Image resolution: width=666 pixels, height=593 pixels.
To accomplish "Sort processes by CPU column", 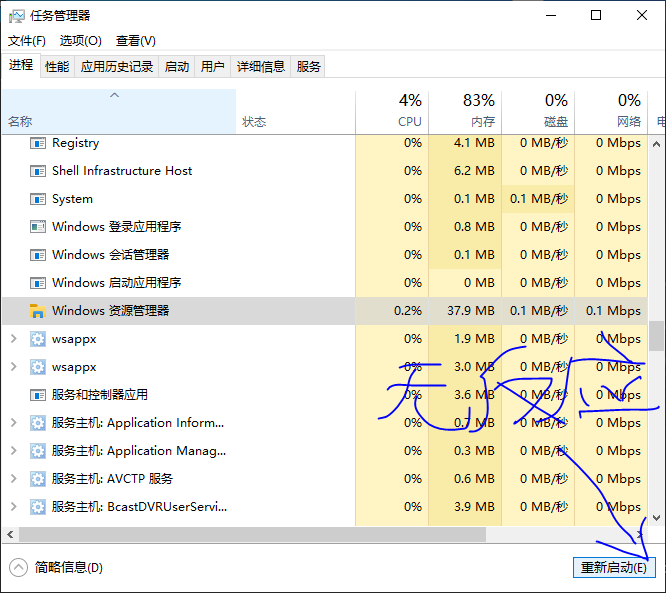I will pos(392,112).
